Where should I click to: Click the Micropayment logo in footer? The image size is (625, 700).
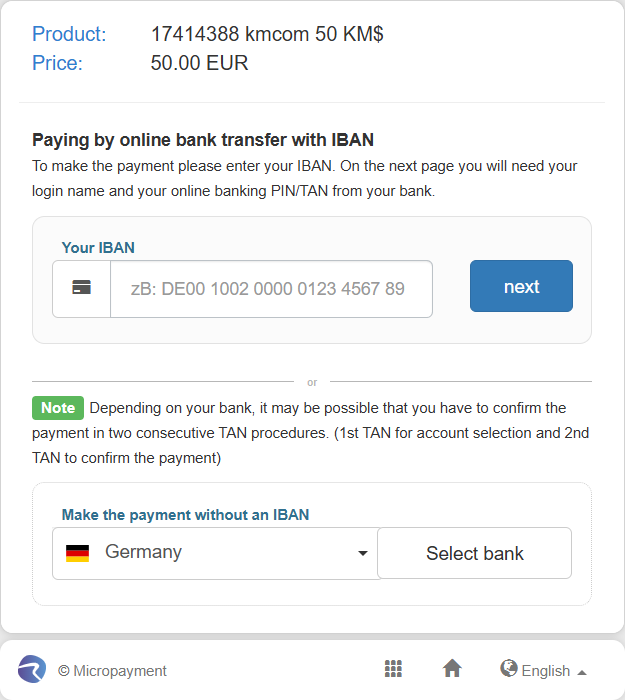click(x=32, y=669)
